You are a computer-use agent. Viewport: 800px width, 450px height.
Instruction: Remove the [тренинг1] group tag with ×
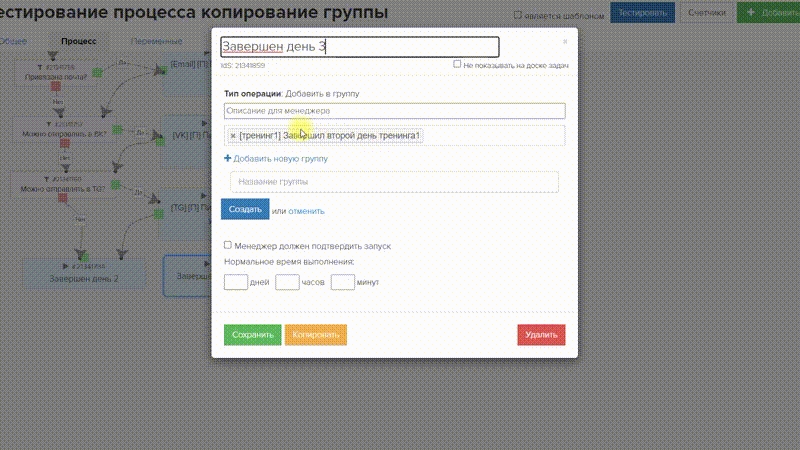232,136
